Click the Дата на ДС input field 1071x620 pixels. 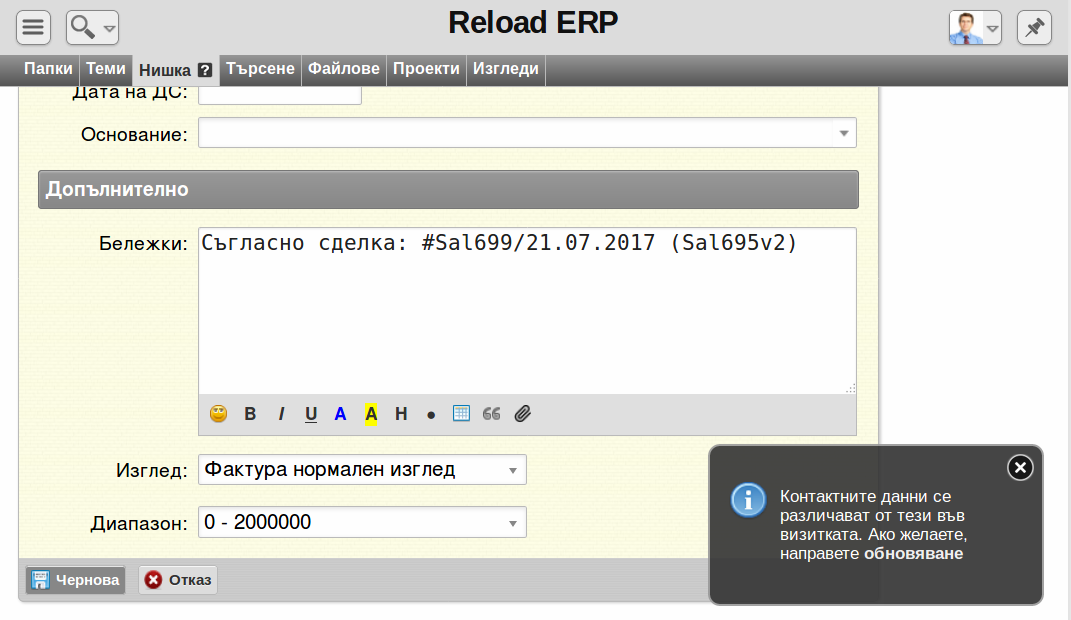[x=279, y=94]
